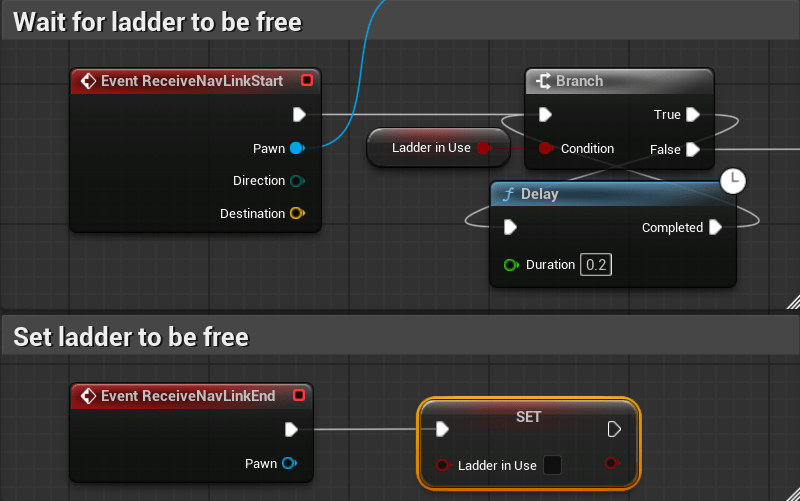The image size is (800, 501).
Task: Click the Delay node input exec pin
Action: point(510,228)
